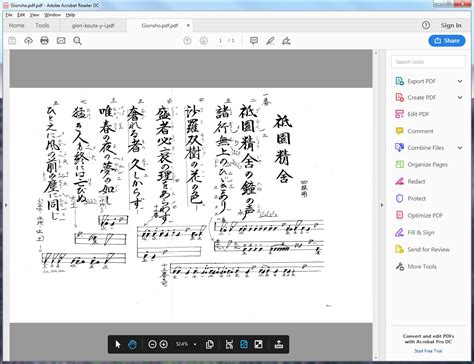Toggle the fit one full page view

(244, 344)
